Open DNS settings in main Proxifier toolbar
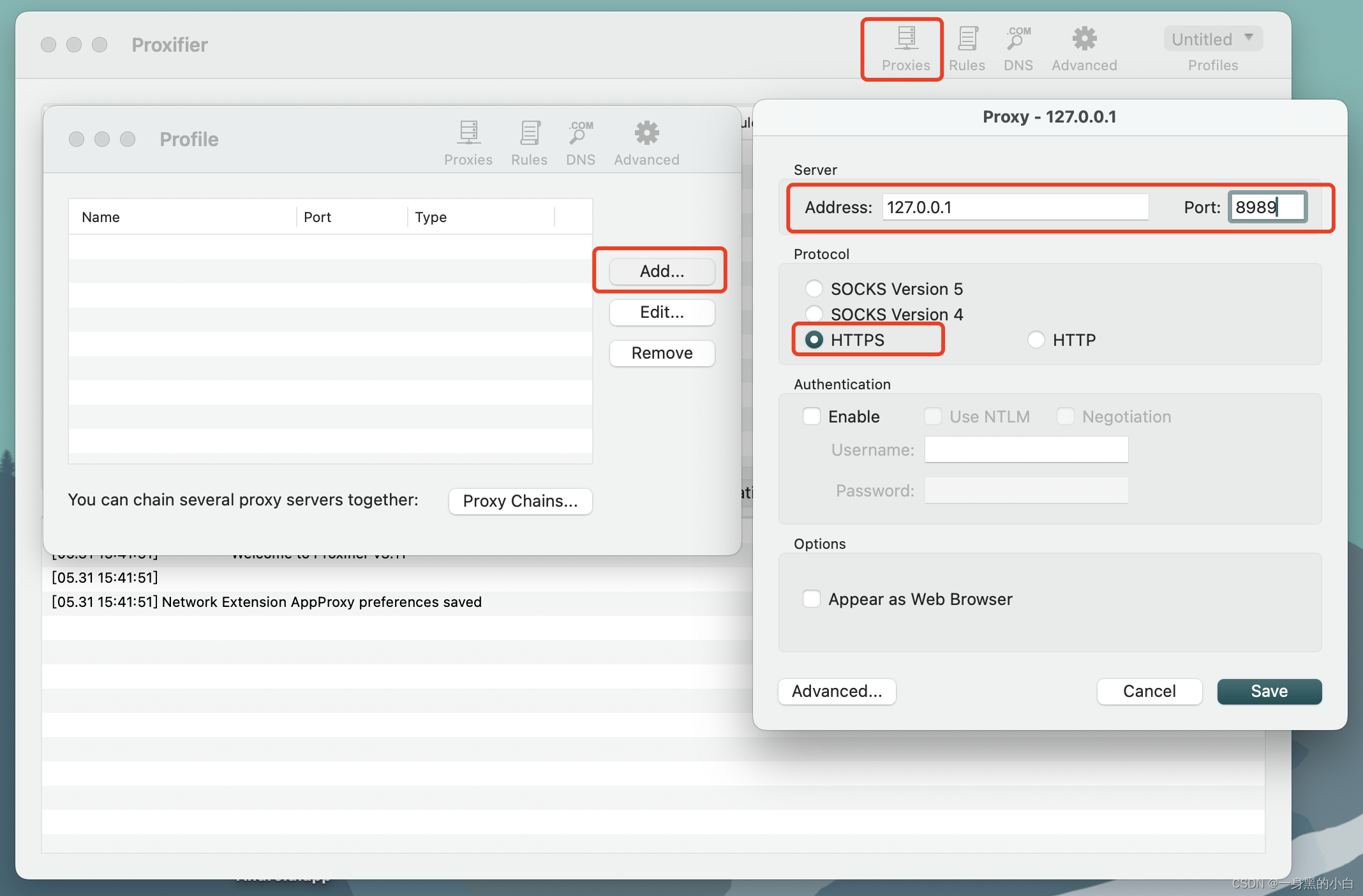 pos(1018,48)
